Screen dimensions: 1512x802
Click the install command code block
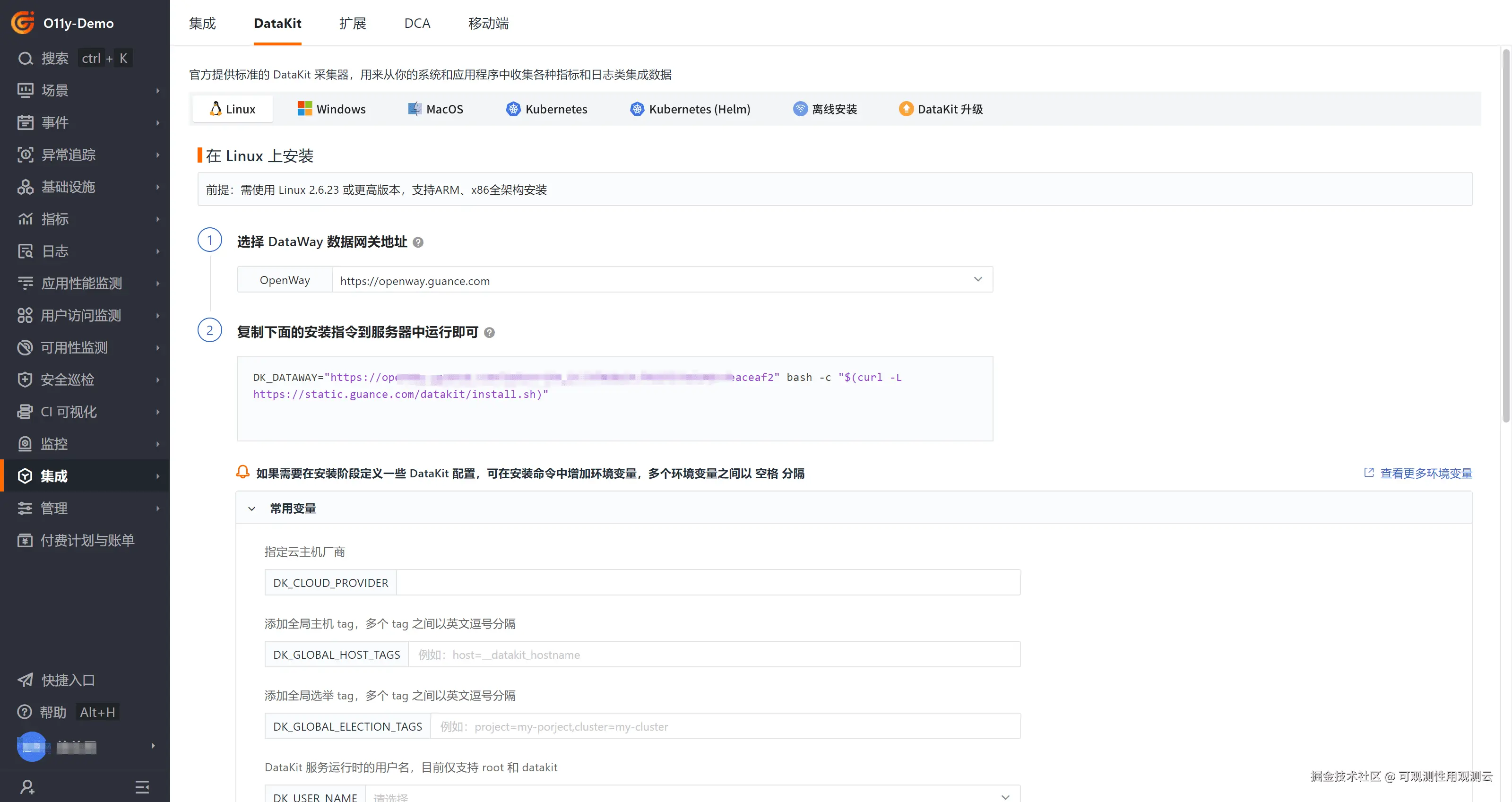click(x=615, y=399)
